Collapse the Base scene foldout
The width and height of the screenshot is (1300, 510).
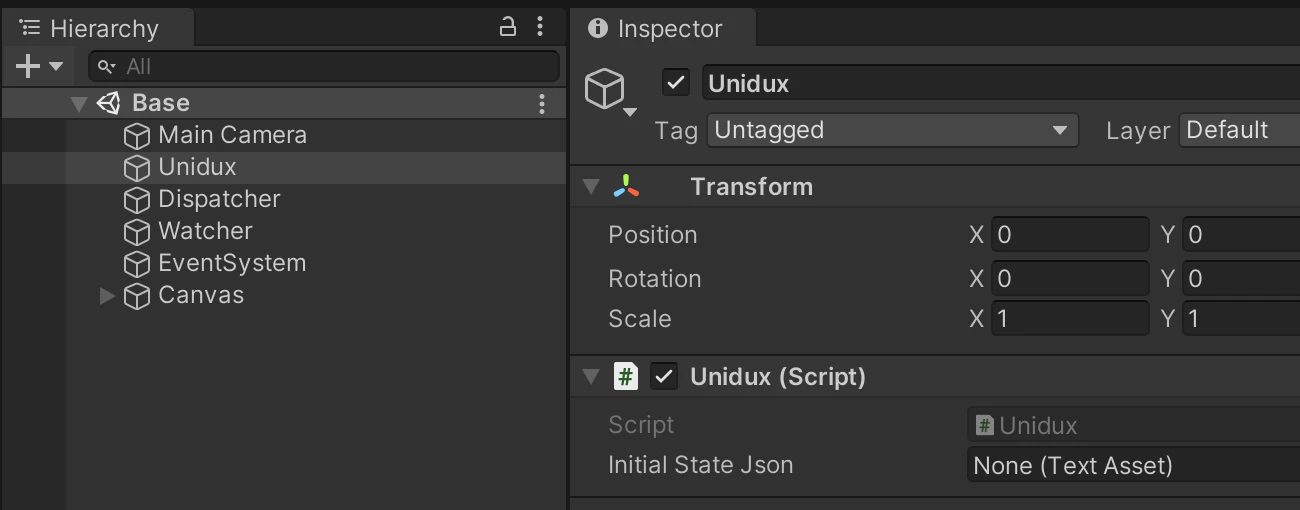coord(79,103)
